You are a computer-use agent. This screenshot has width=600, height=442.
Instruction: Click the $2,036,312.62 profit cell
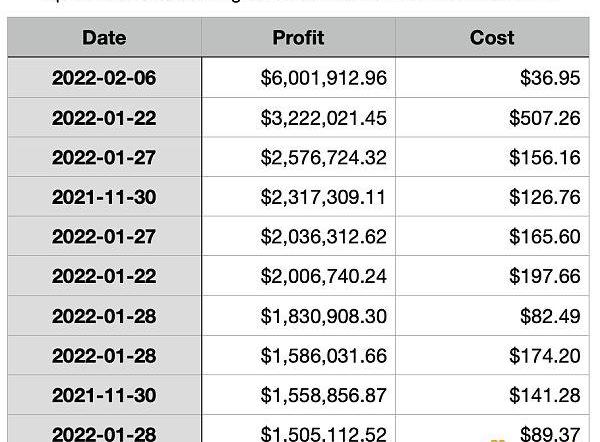[x=323, y=237]
